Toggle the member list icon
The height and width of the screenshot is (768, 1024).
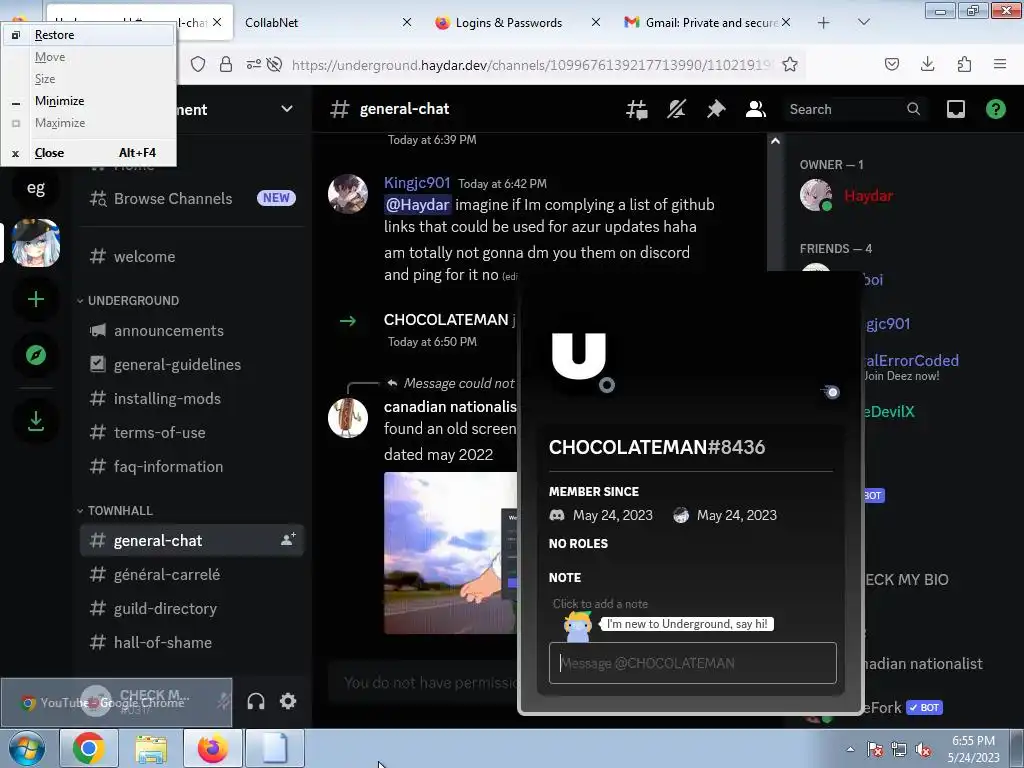[756, 109]
